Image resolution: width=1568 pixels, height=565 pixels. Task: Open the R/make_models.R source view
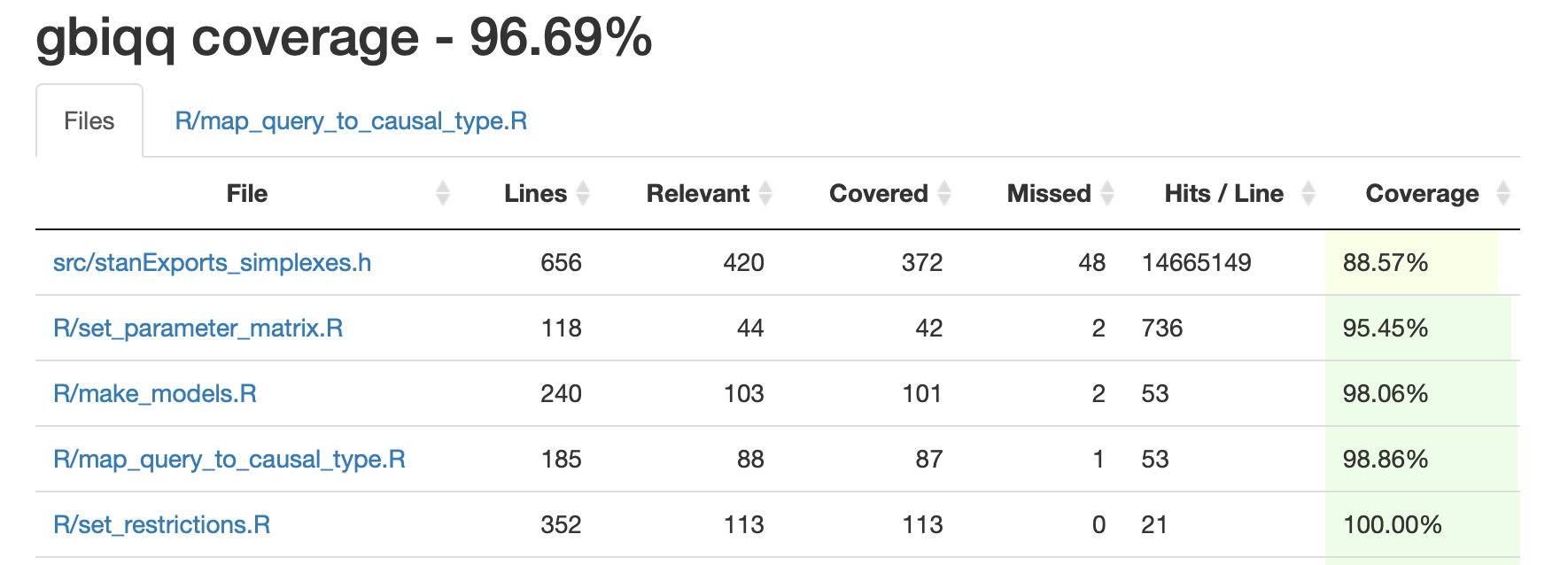click(x=152, y=393)
